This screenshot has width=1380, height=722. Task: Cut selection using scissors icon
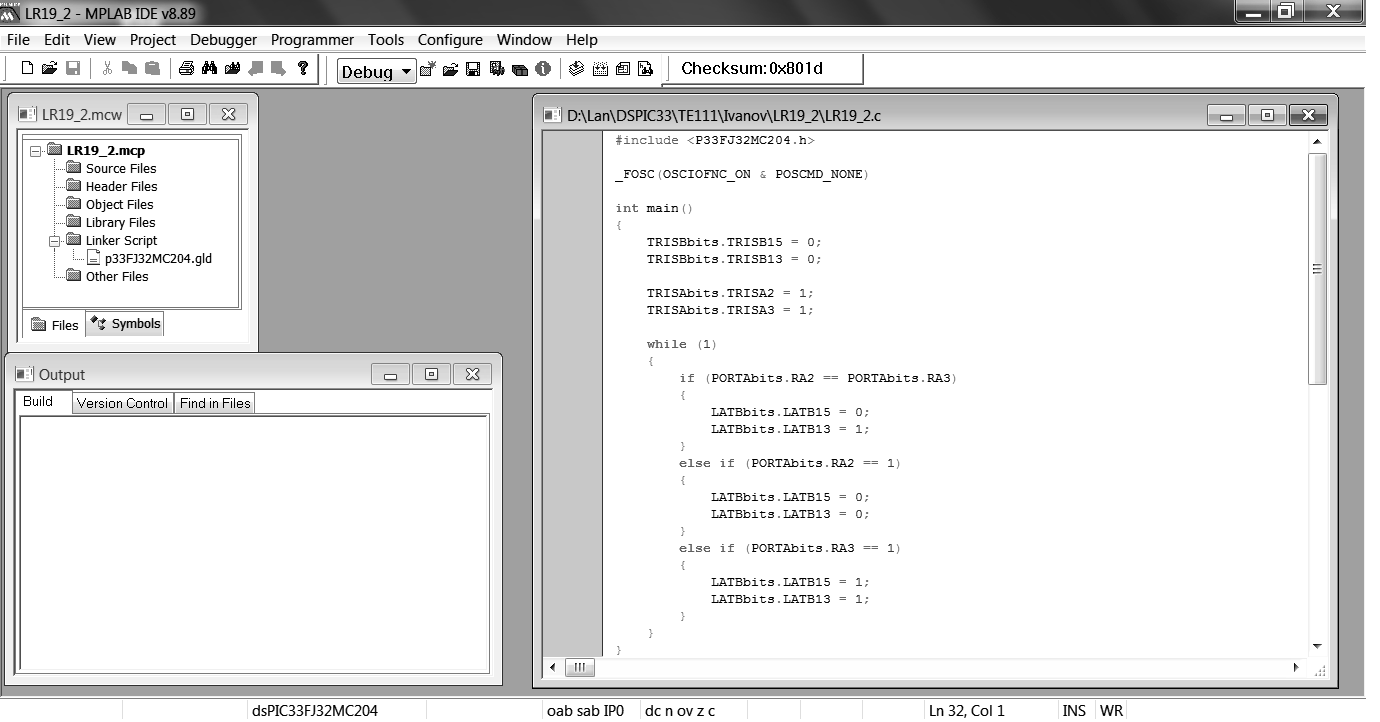tap(107, 68)
